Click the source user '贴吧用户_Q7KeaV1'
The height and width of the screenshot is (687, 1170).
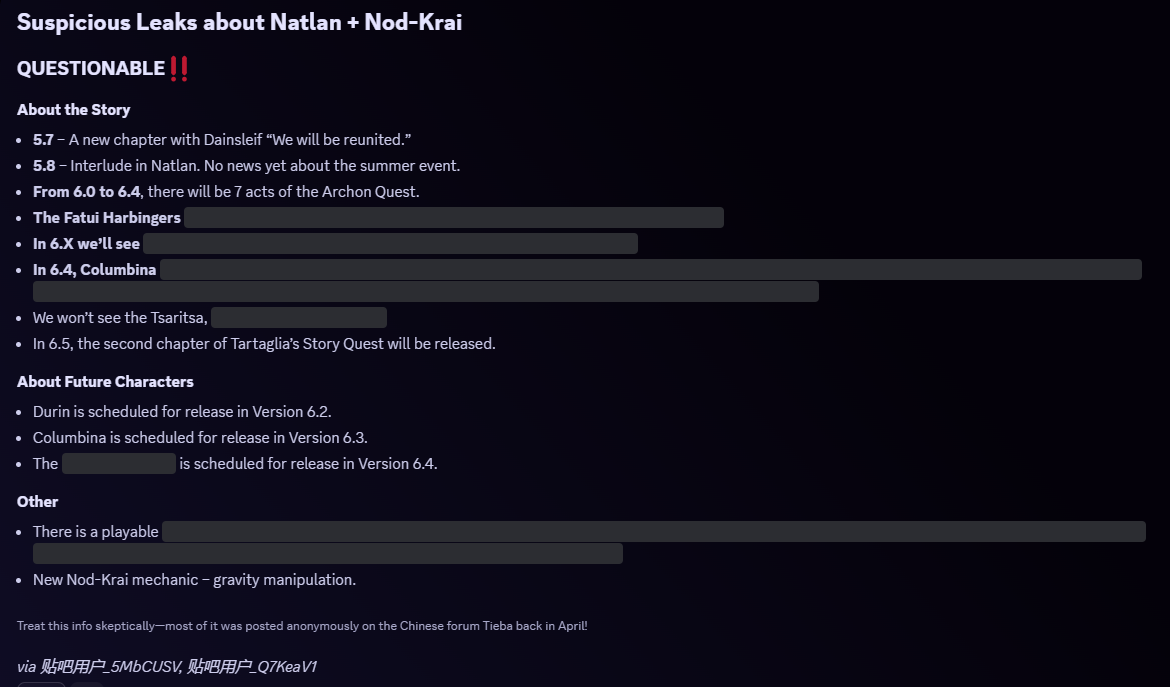point(251,666)
